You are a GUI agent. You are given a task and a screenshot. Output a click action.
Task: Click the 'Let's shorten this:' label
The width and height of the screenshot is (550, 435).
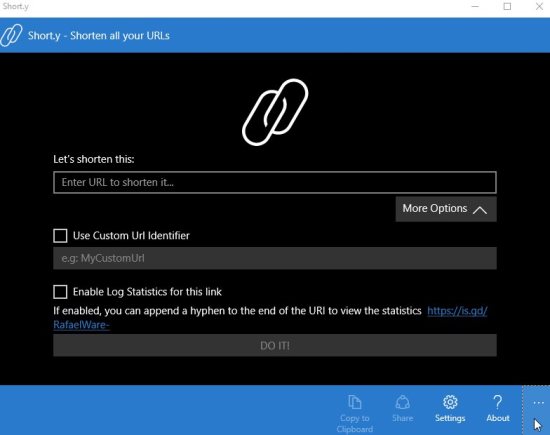point(94,159)
